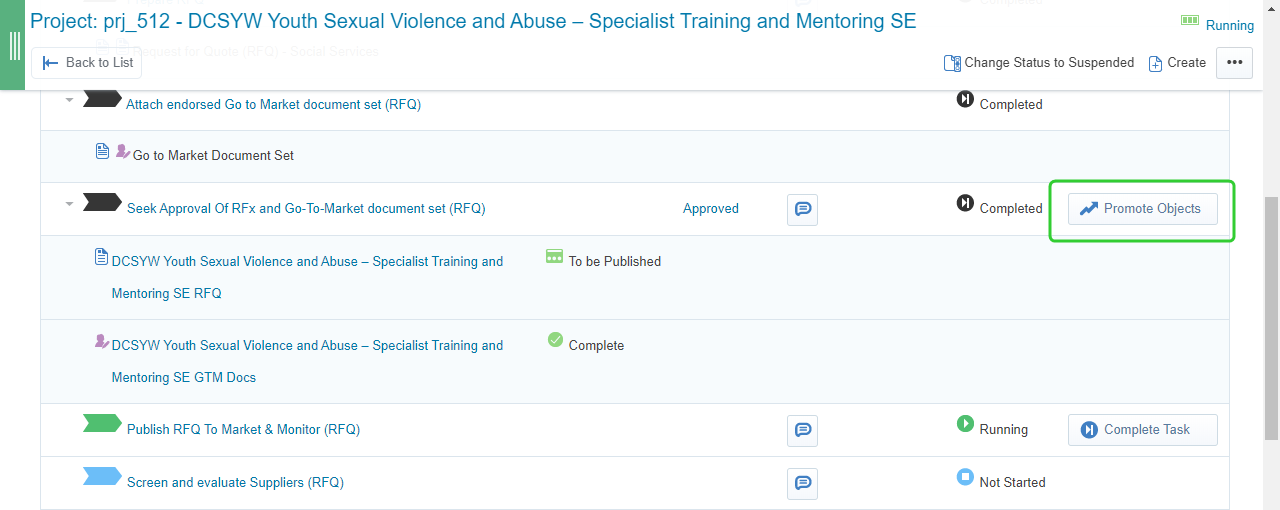Collapse the Attach endorsed Go to Market task
Viewport: 1280px width, 510px height.
pos(69,100)
